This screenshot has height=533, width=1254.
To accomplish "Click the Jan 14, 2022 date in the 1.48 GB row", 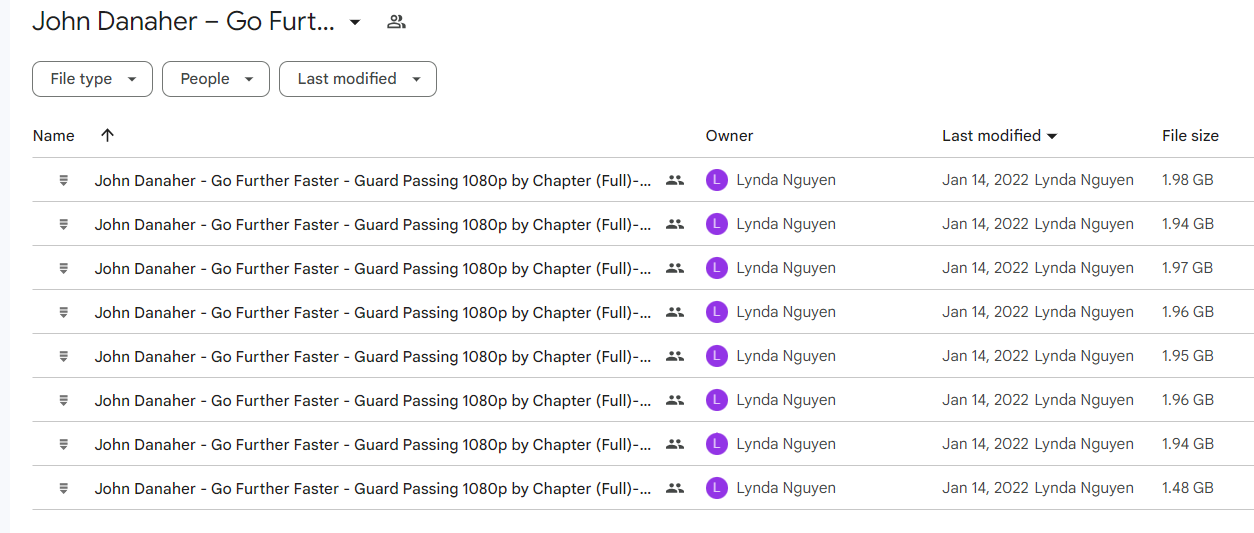I will tap(985, 489).
